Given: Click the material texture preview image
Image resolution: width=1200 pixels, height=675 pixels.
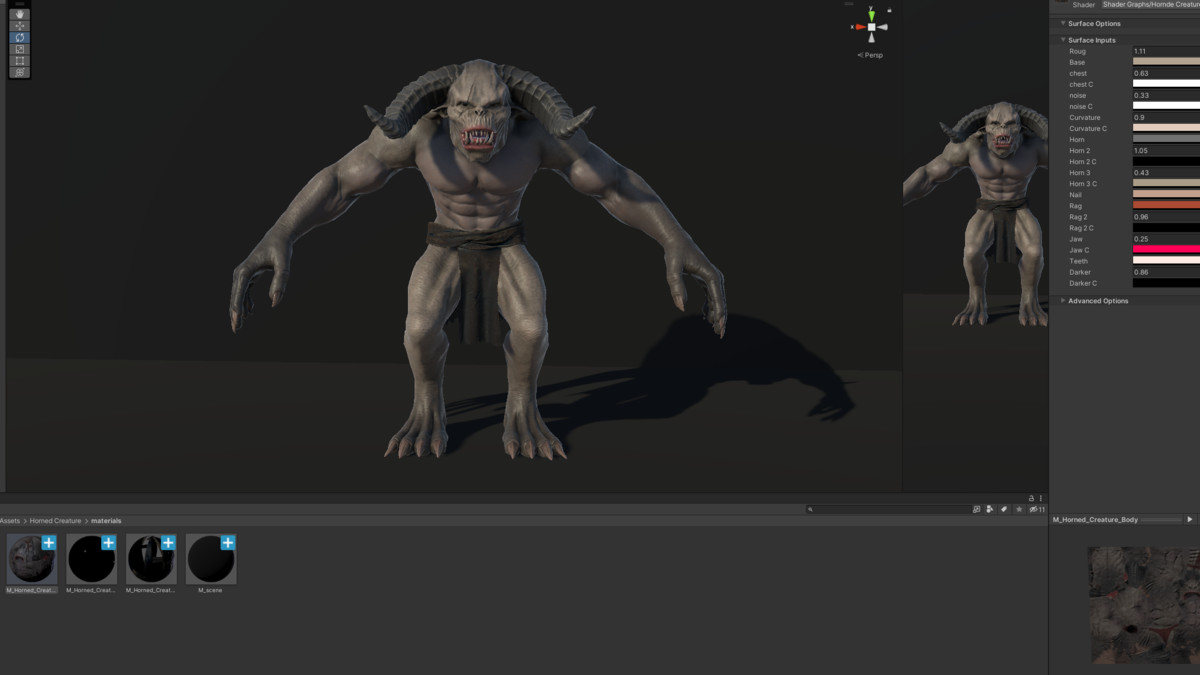Looking at the screenshot, I should [1144, 604].
